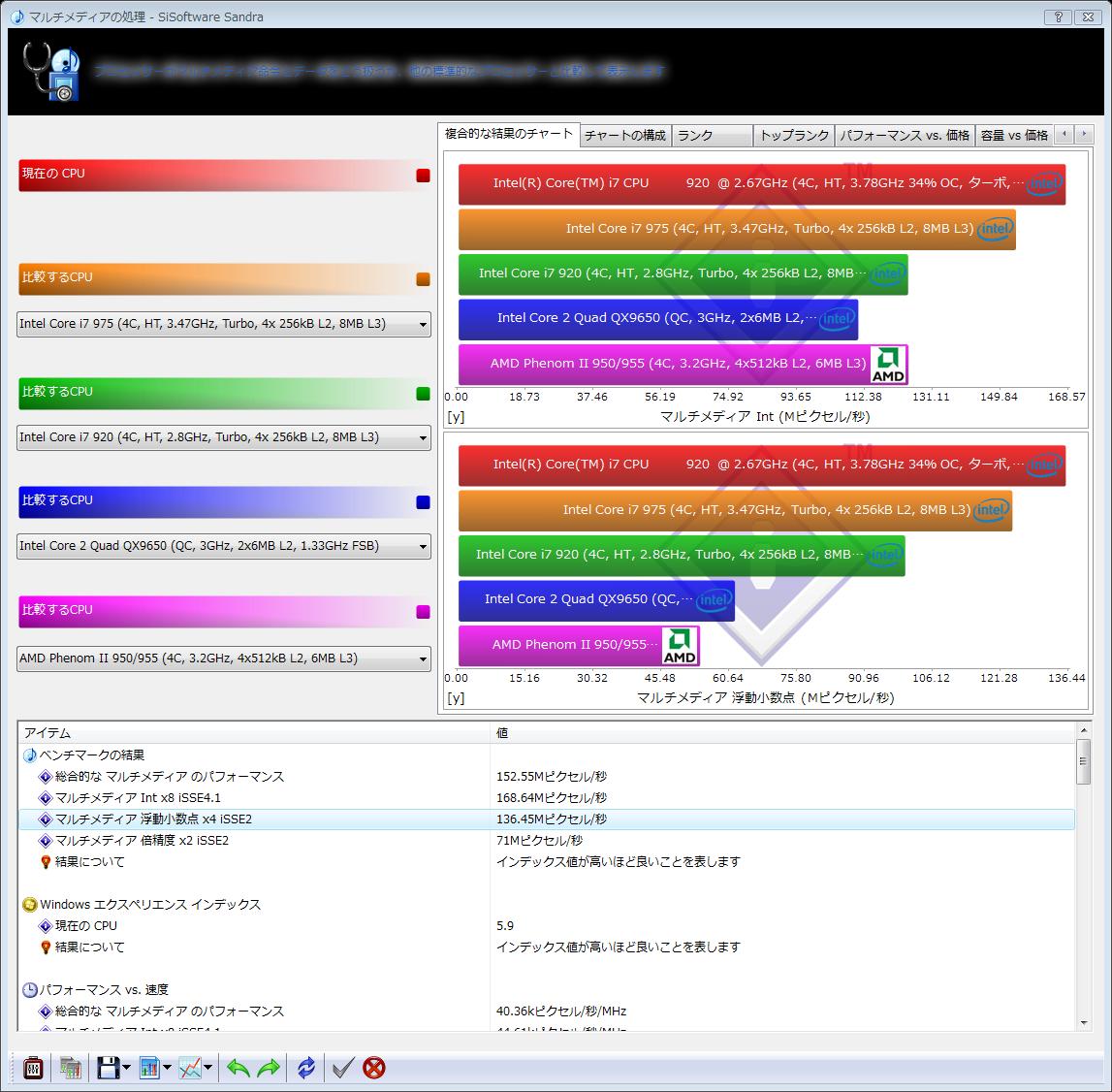Open the Core 2 Quad QX9650 dropdown
Screen dimensions: 1112x1092
[223, 546]
